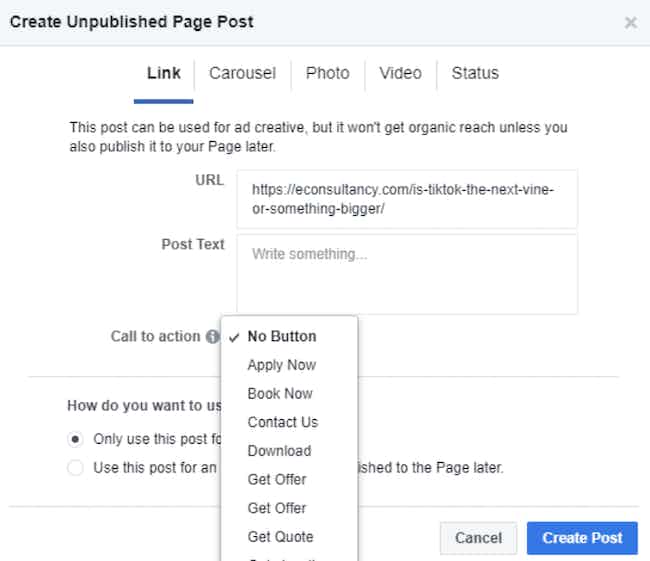Choose Contact Us option
This screenshot has height=561, width=650.
(x=283, y=422)
